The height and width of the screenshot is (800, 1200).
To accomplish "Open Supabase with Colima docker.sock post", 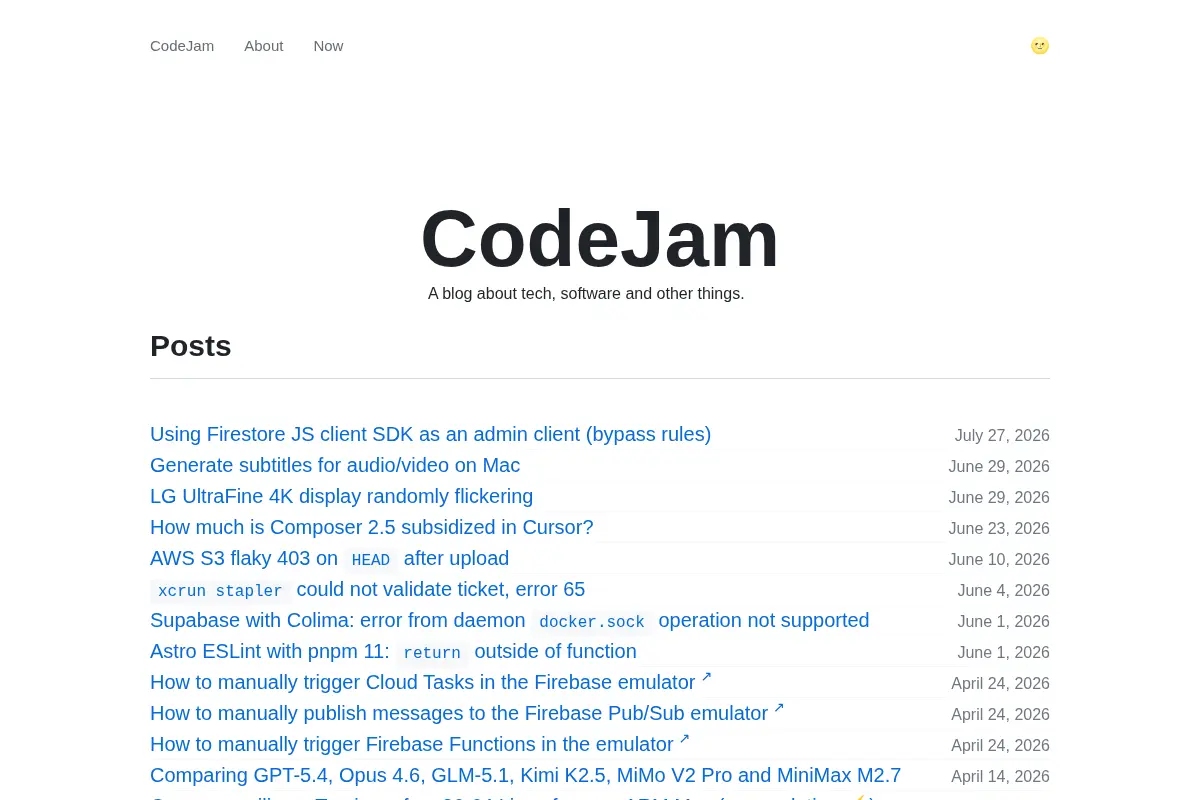I will (x=510, y=620).
